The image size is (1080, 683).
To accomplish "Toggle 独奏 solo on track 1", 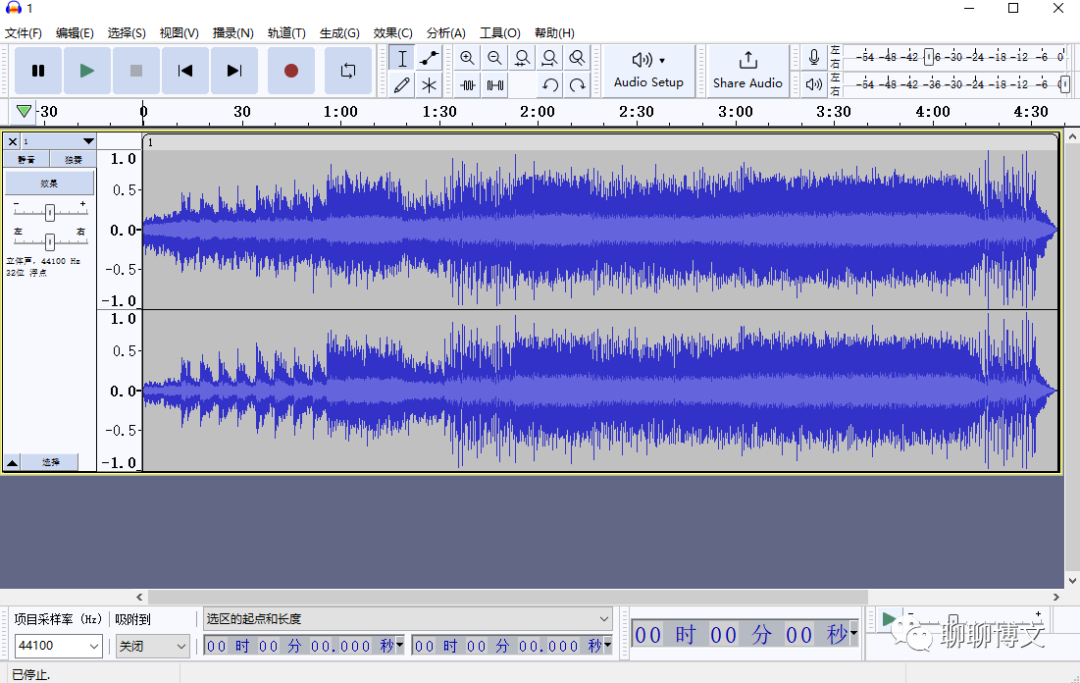I will click(x=73, y=160).
